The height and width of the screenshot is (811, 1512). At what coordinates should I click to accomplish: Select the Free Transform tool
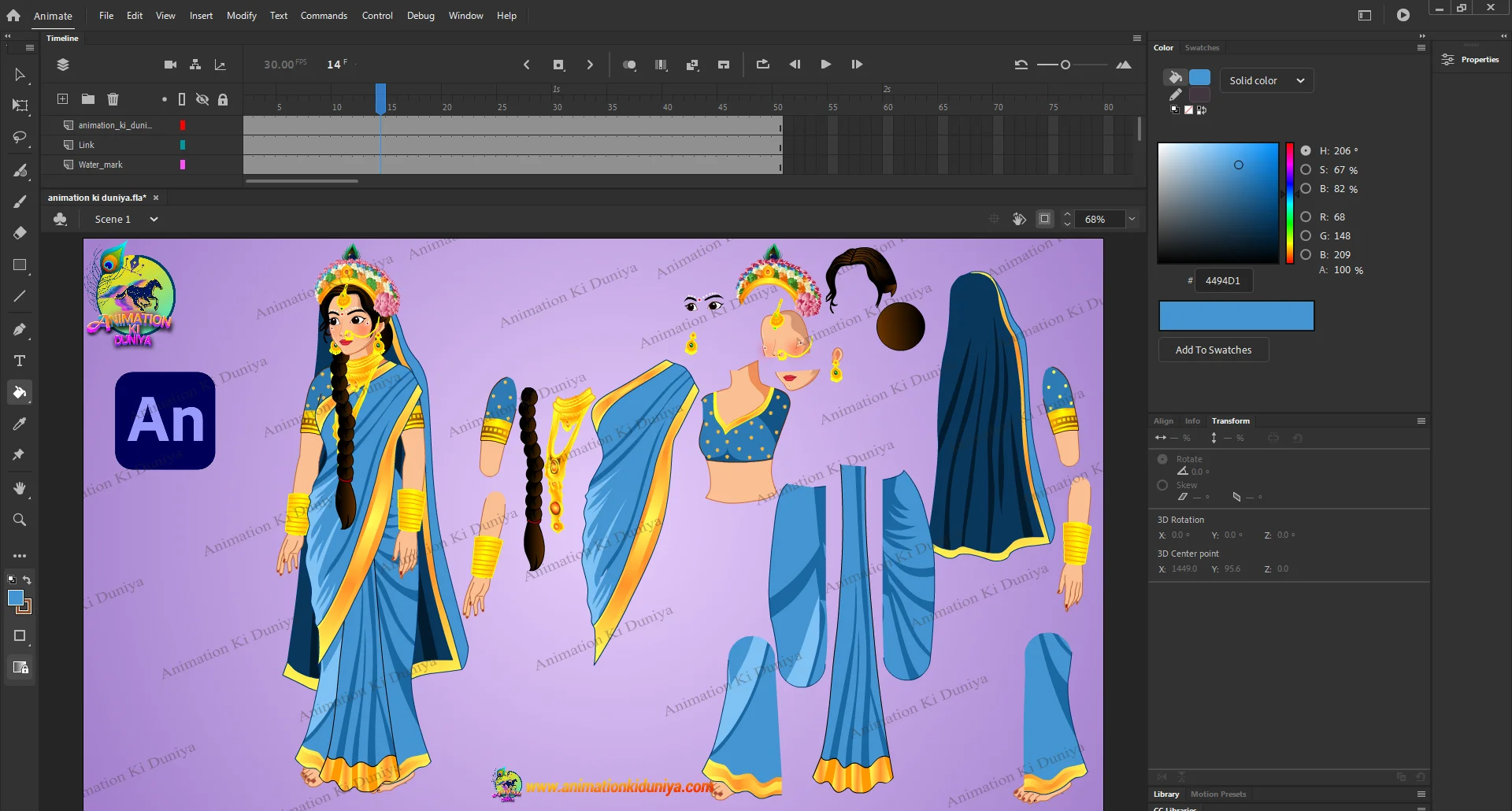20,106
